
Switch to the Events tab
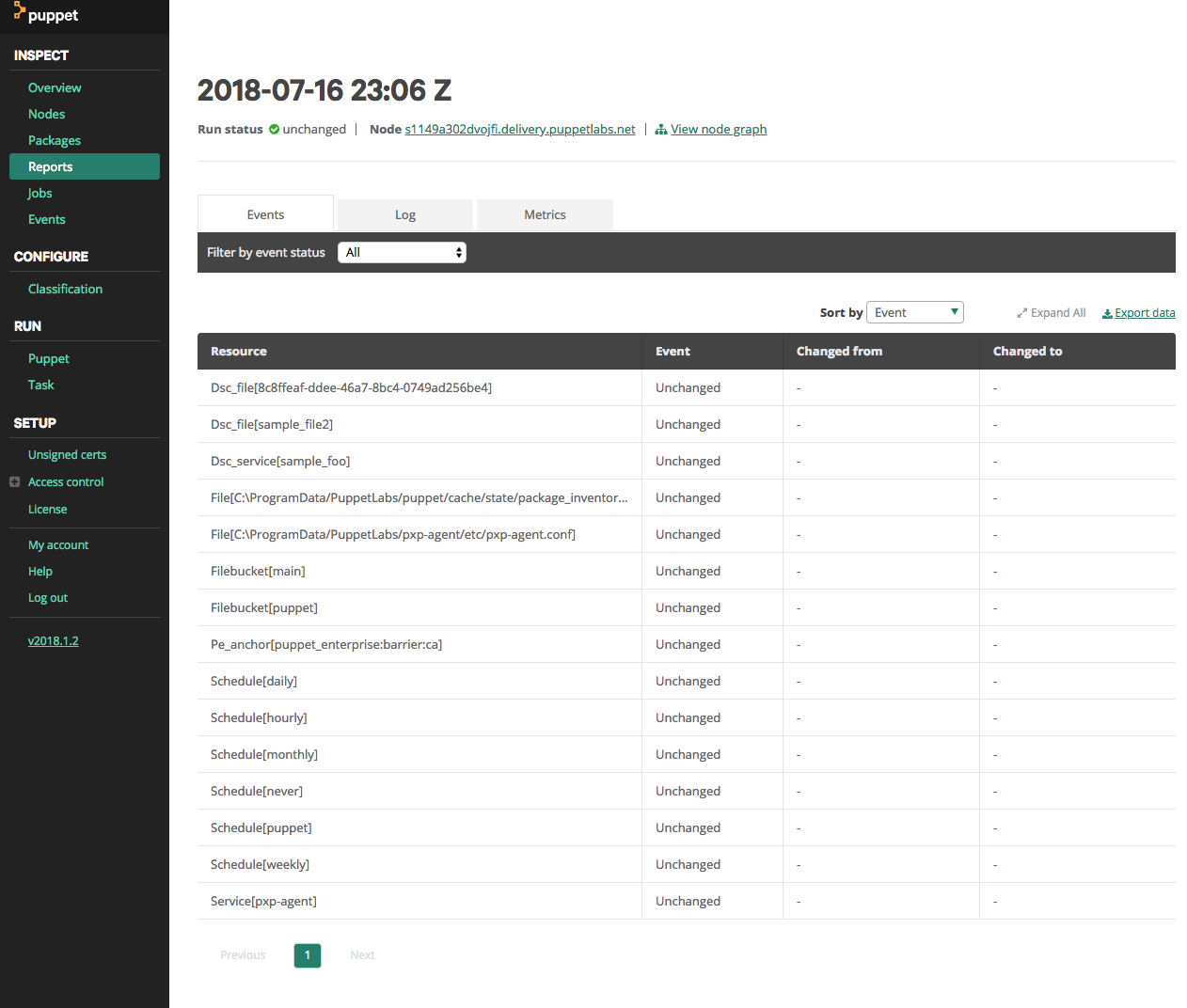265,214
